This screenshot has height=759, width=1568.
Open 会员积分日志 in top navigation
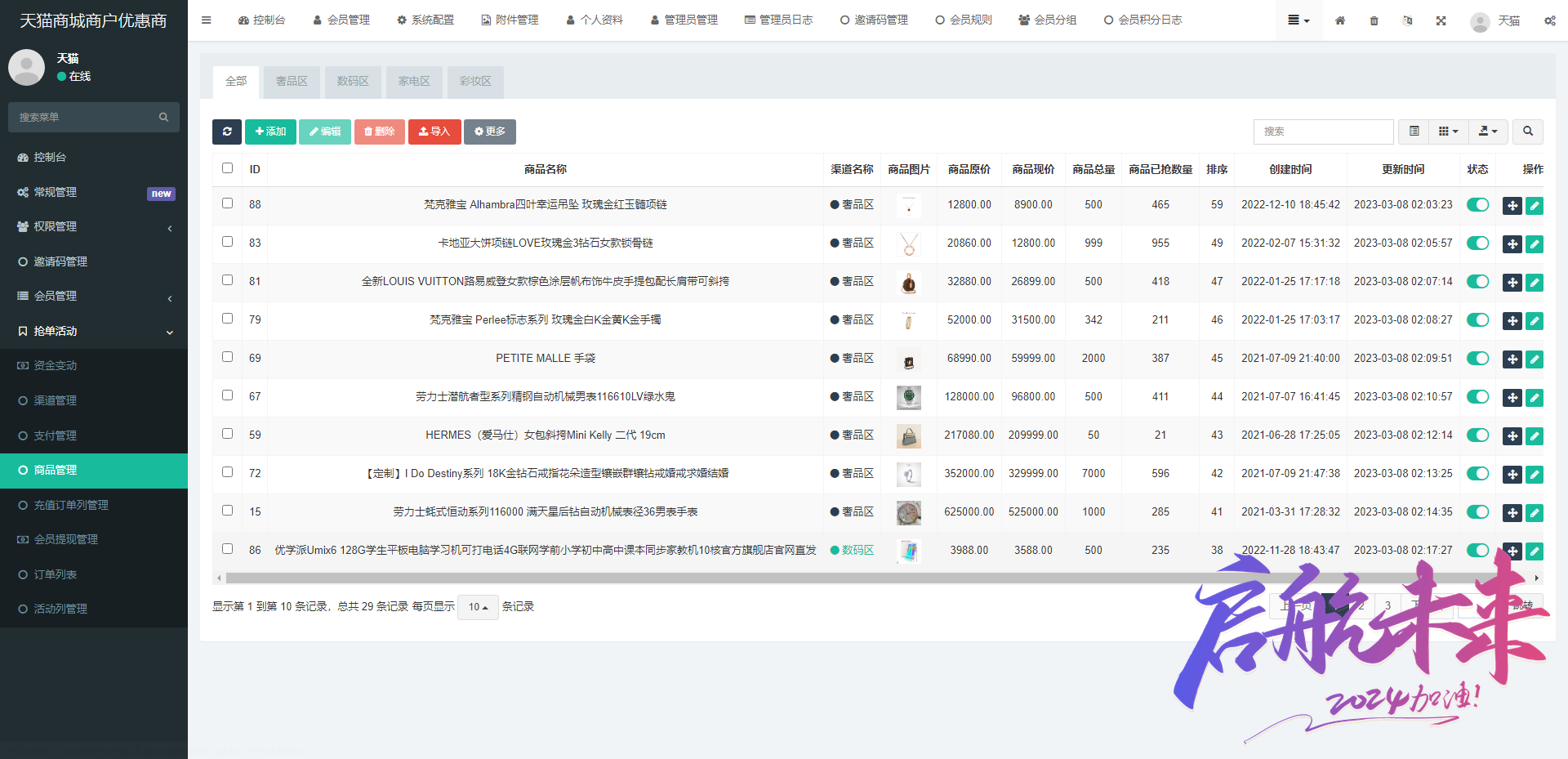[1143, 20]
